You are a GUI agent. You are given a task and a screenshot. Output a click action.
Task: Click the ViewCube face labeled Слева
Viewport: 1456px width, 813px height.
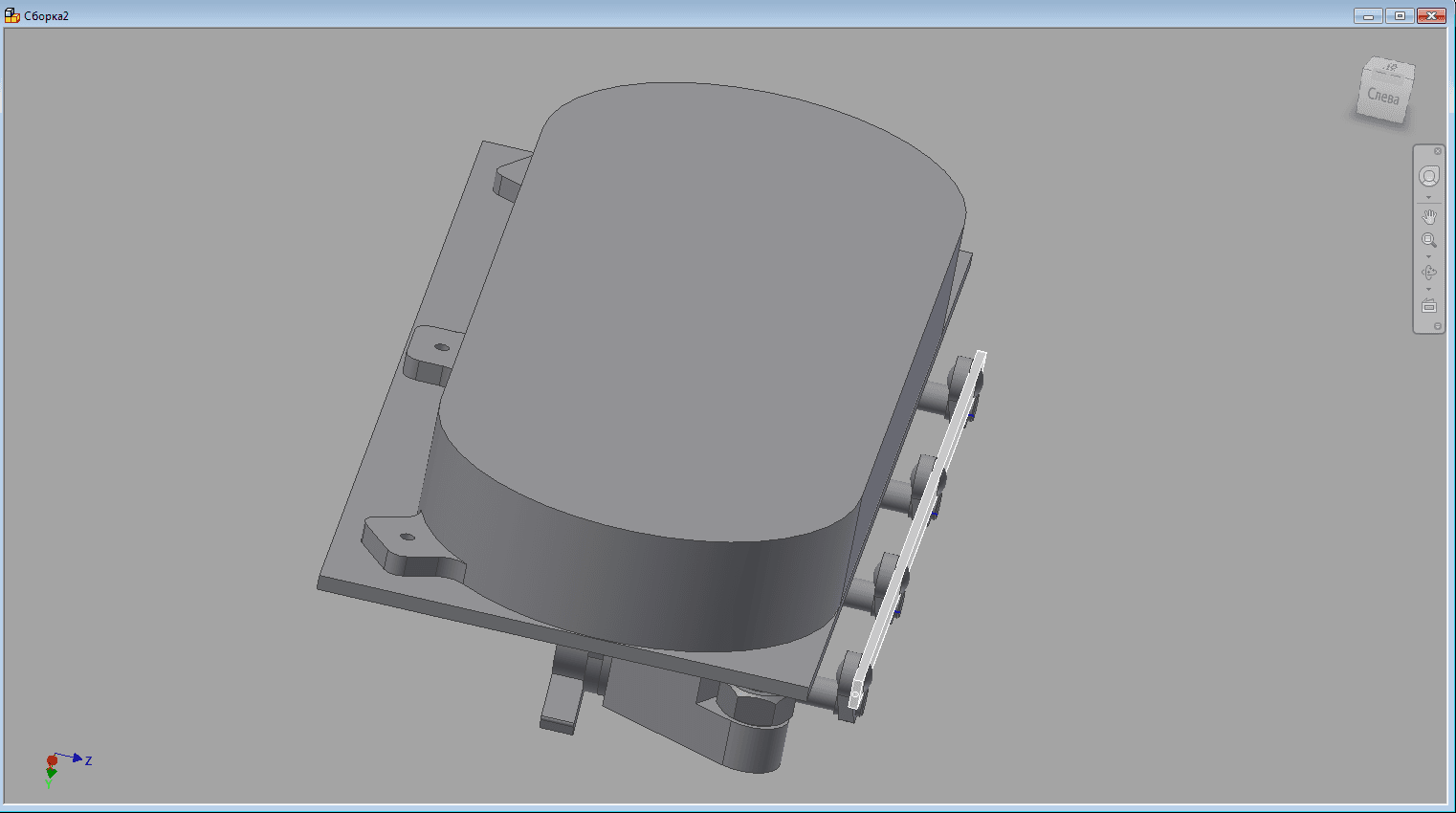pyautogui.click(x=1382, y=98)
